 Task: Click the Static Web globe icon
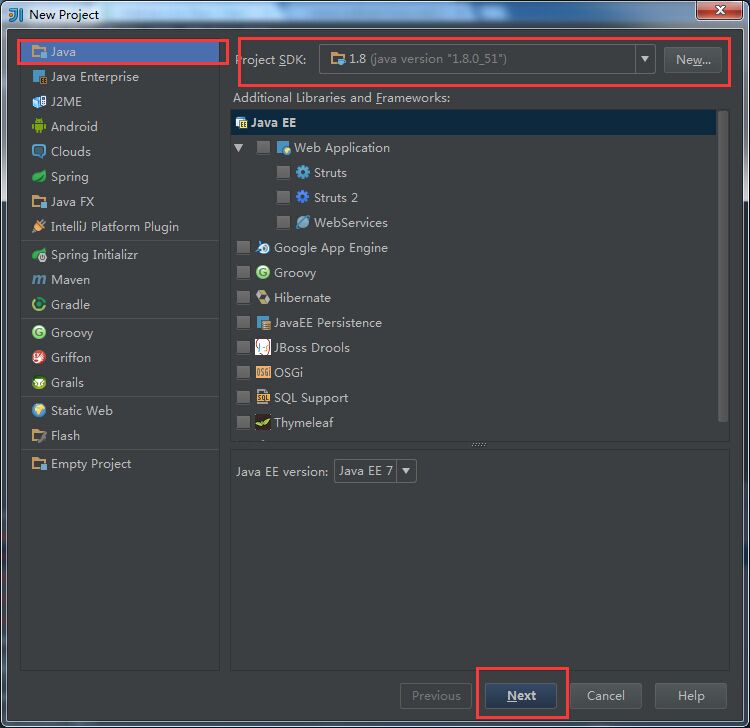pos(39,410)
